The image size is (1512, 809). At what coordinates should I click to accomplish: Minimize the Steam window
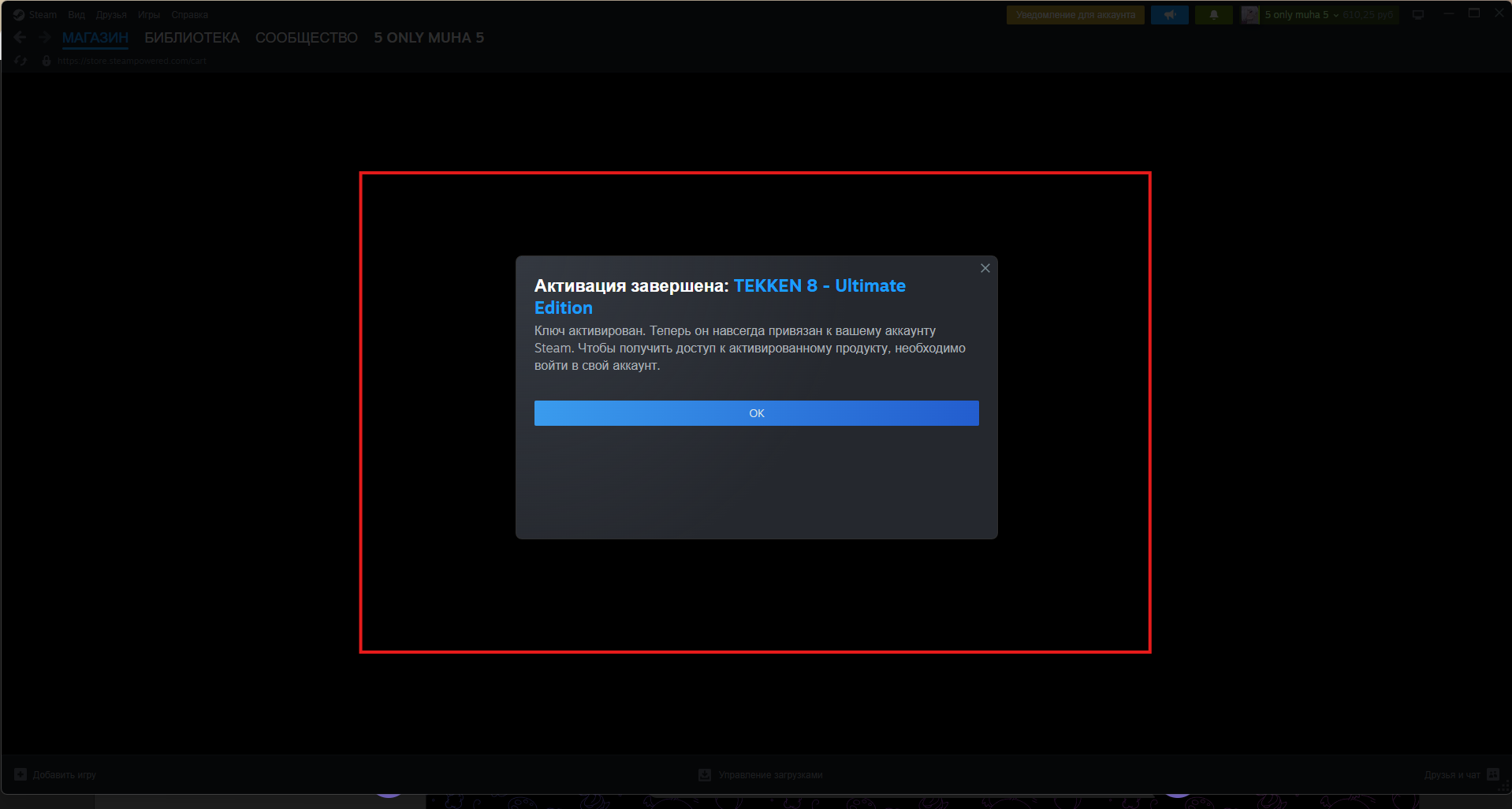[x=1449, y=13]
